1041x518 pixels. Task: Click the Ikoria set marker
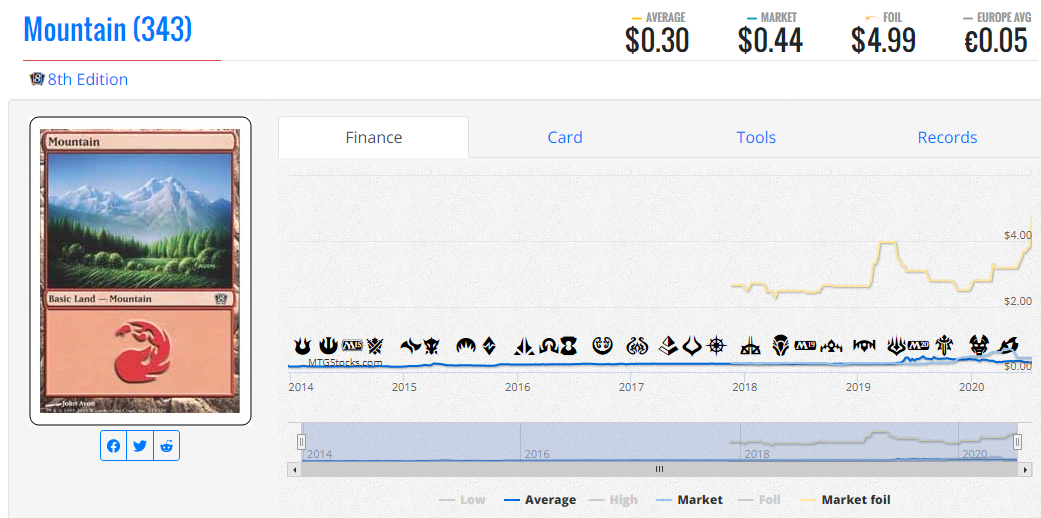click(1010, 347)
